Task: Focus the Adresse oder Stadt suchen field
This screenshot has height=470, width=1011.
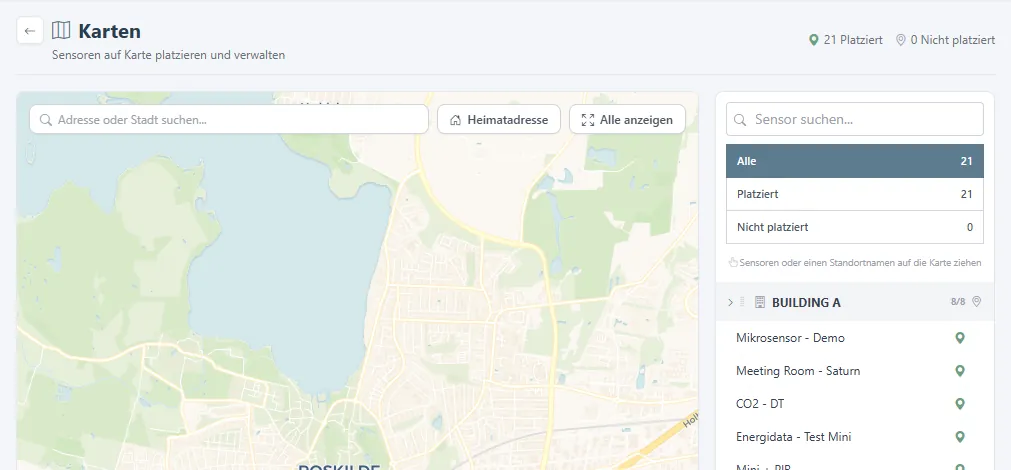Action: pos(229,119)
